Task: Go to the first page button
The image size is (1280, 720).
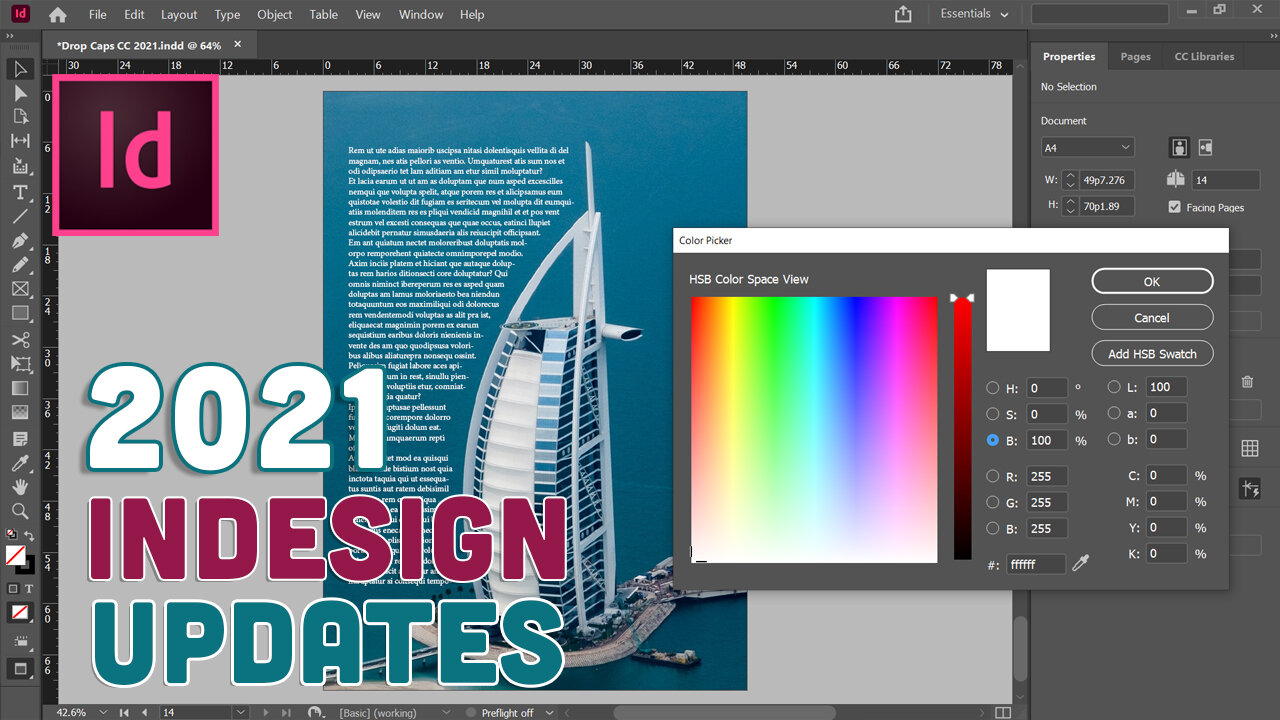Action: 125,713
